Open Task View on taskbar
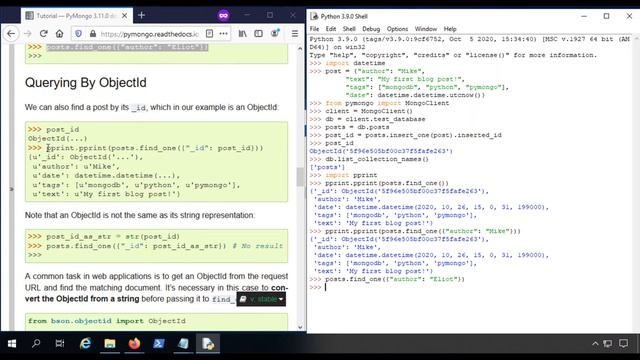This screenshot has height=360, width=640. coord(60,344)
